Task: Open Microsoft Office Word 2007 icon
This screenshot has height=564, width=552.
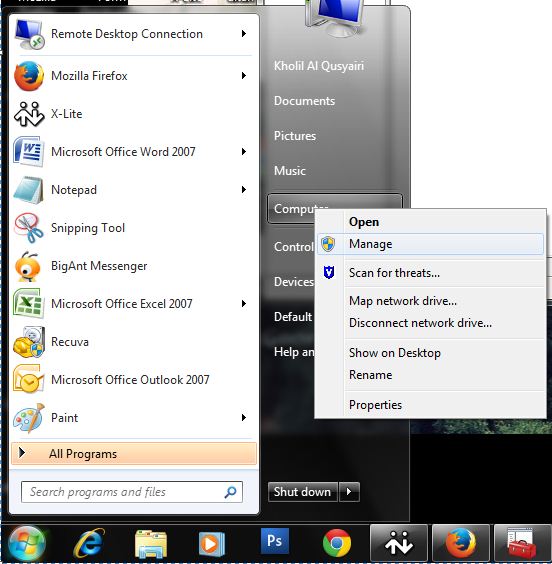Action: pos(29,152)
